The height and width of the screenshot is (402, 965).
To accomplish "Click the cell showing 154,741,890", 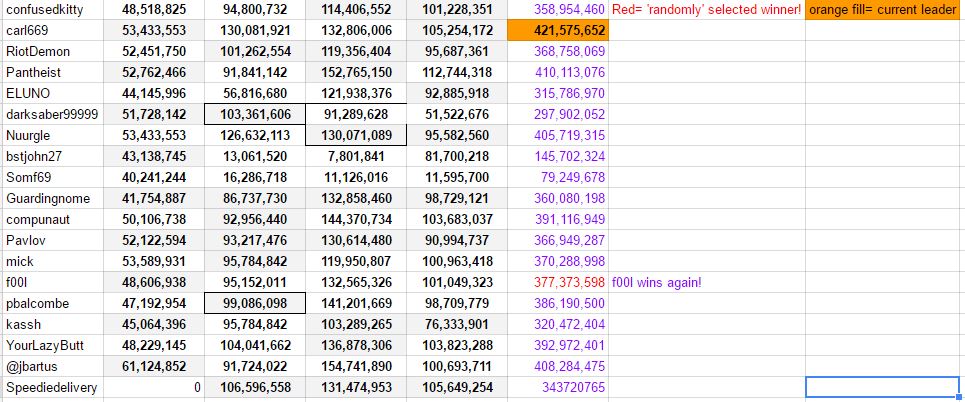I will (x=356, y=367).
